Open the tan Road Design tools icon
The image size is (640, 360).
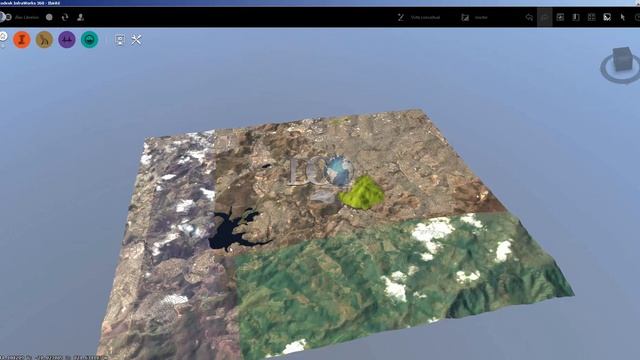click(x=44, y=40)
